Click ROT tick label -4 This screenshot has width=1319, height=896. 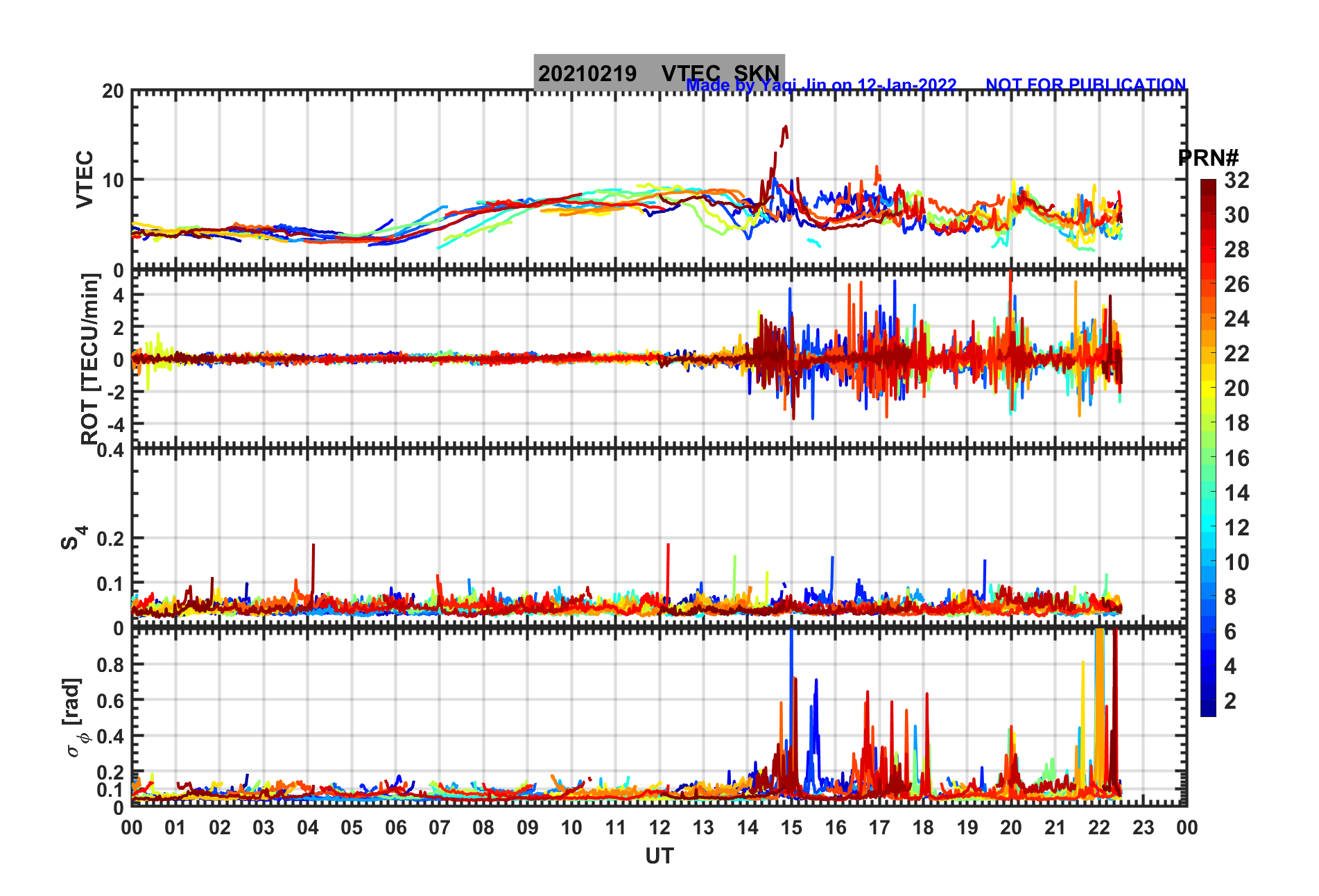coord(117,424)
